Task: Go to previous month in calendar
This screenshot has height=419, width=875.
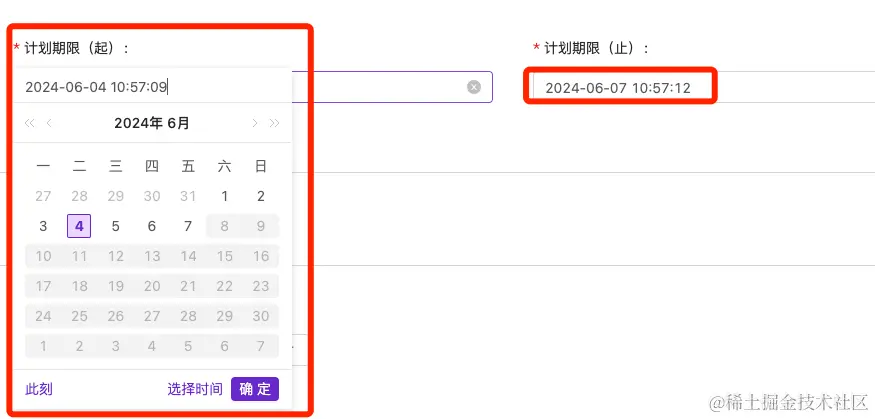Action: click(x=49, y=123)
